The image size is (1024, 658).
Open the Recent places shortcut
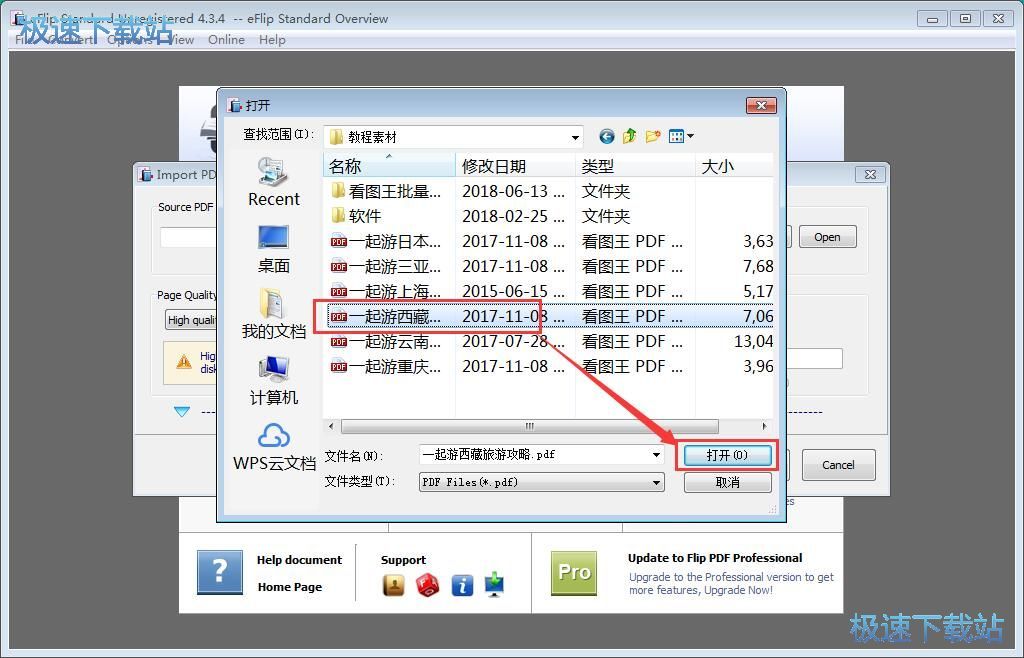click(274, 183)
